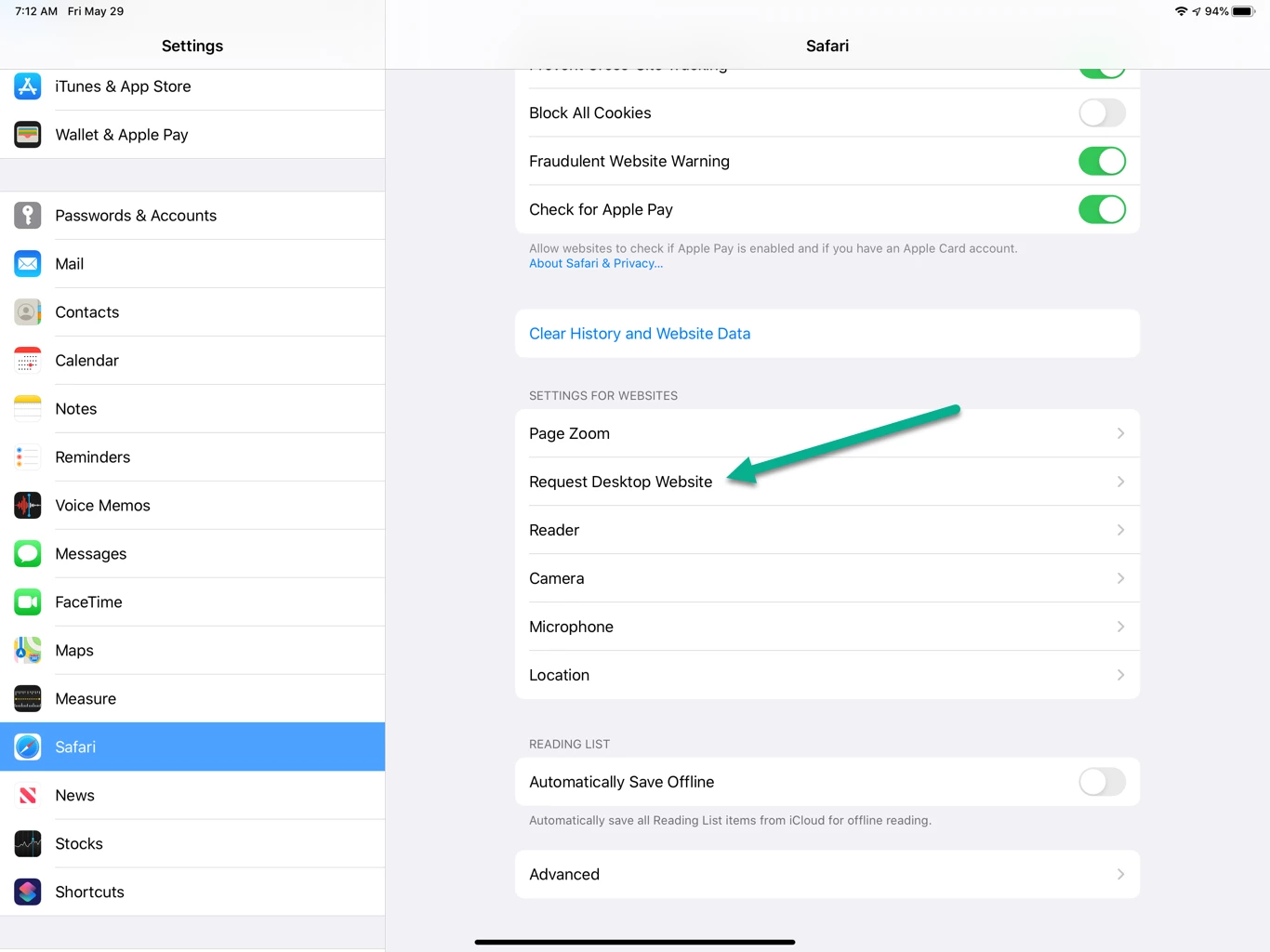The height and width of the screenshot is (952, 1270).
Task: Tap the Maps label in sidebar
Action: 74,651
